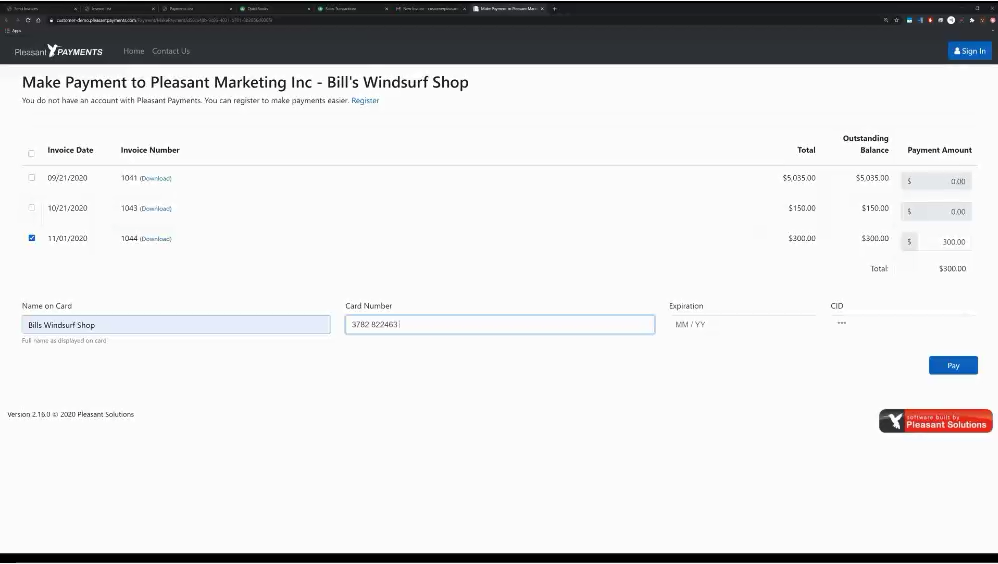The height and width of the screenshot is (564, 998).
Task: Check the invoice 1041 checkbox
Action: (31, 178)
